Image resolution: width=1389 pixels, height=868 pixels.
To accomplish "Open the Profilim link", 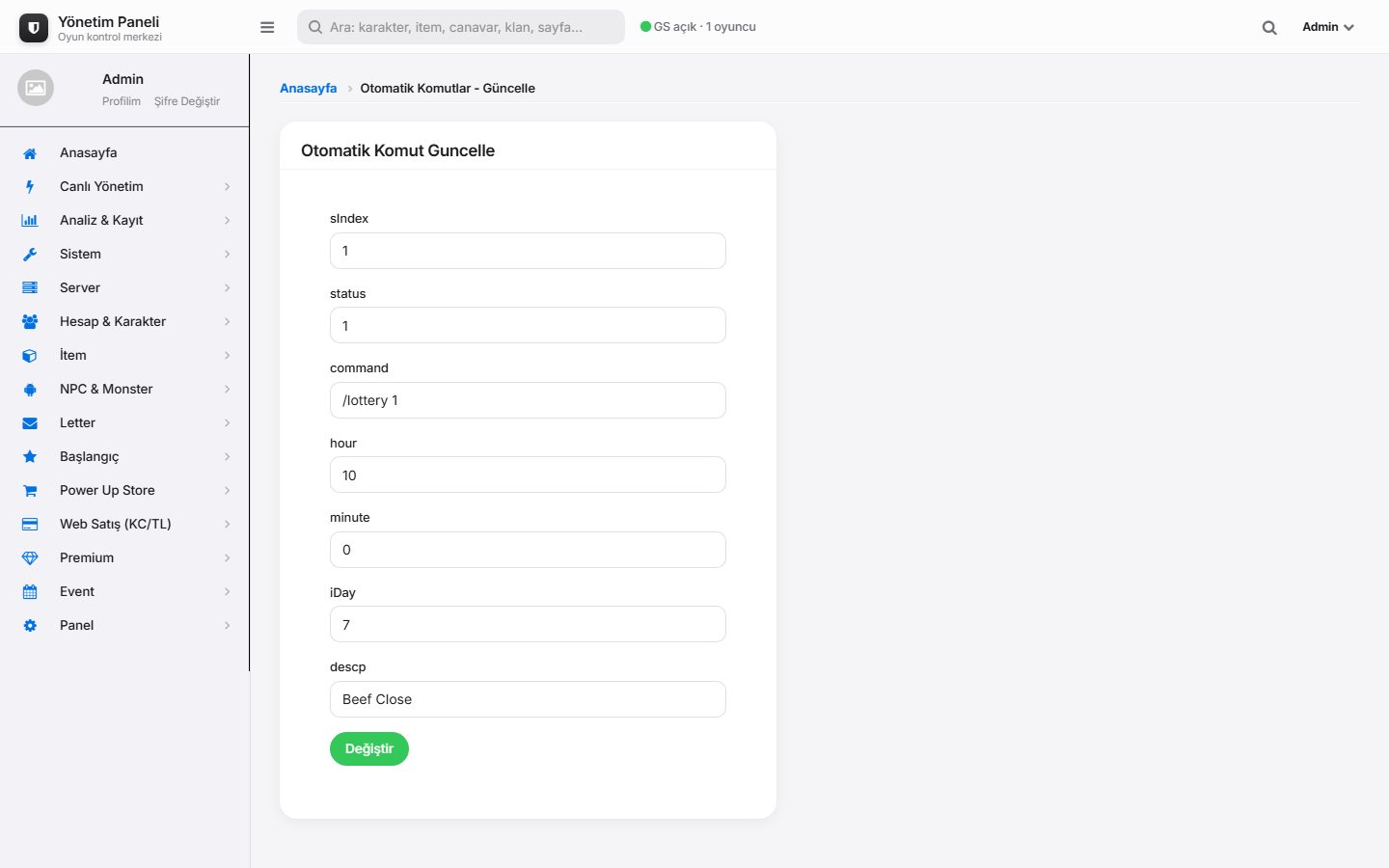I will (x=122, y=101).
